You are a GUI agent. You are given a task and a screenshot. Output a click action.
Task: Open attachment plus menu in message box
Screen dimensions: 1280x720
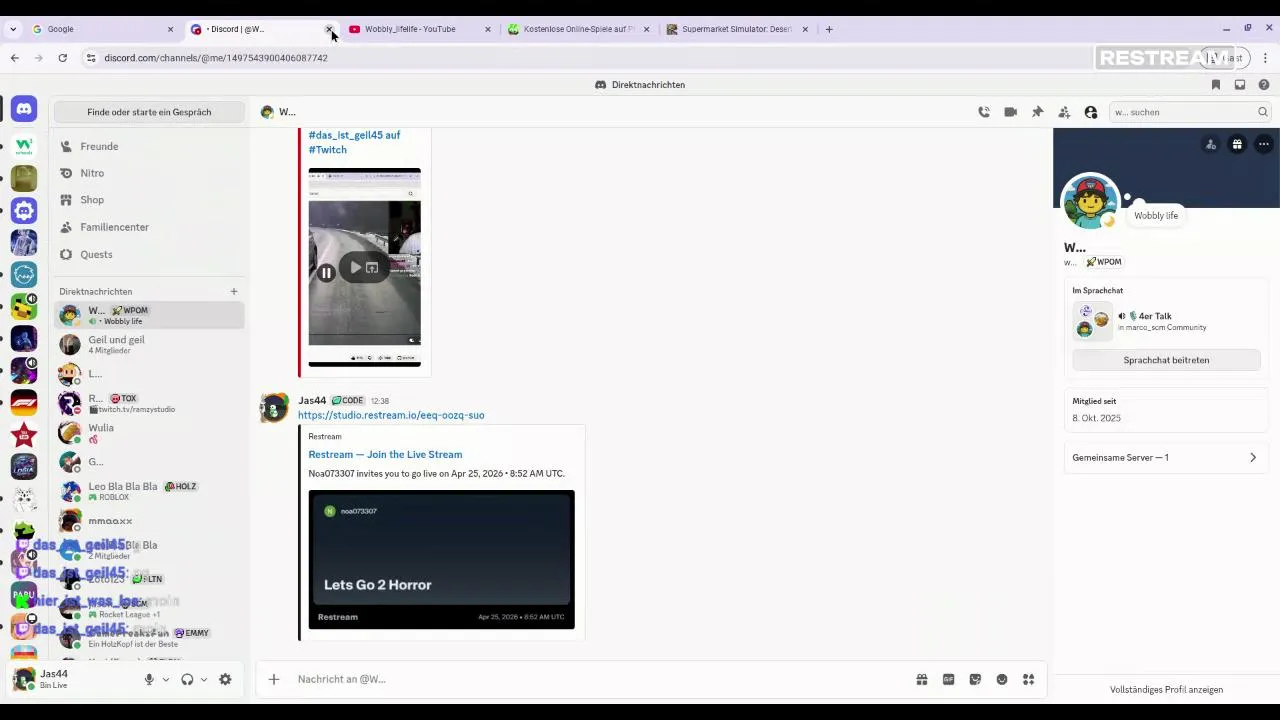point(274,679)
